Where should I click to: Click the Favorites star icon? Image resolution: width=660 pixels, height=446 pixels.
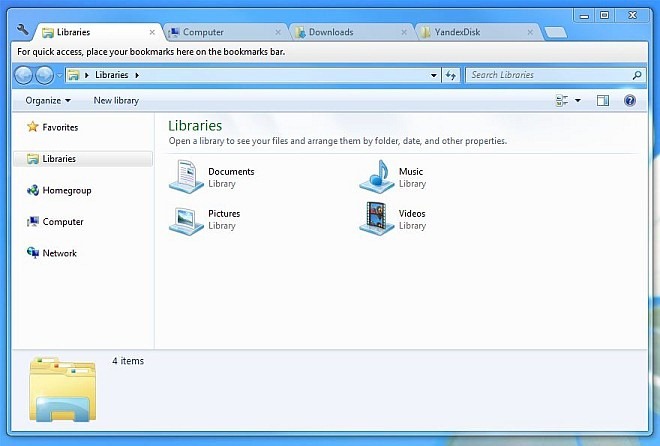[32, 127]
